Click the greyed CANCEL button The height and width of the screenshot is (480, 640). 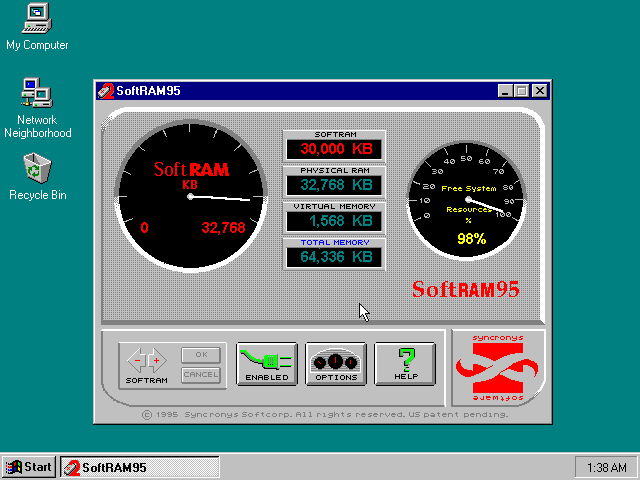click(201, 375)
